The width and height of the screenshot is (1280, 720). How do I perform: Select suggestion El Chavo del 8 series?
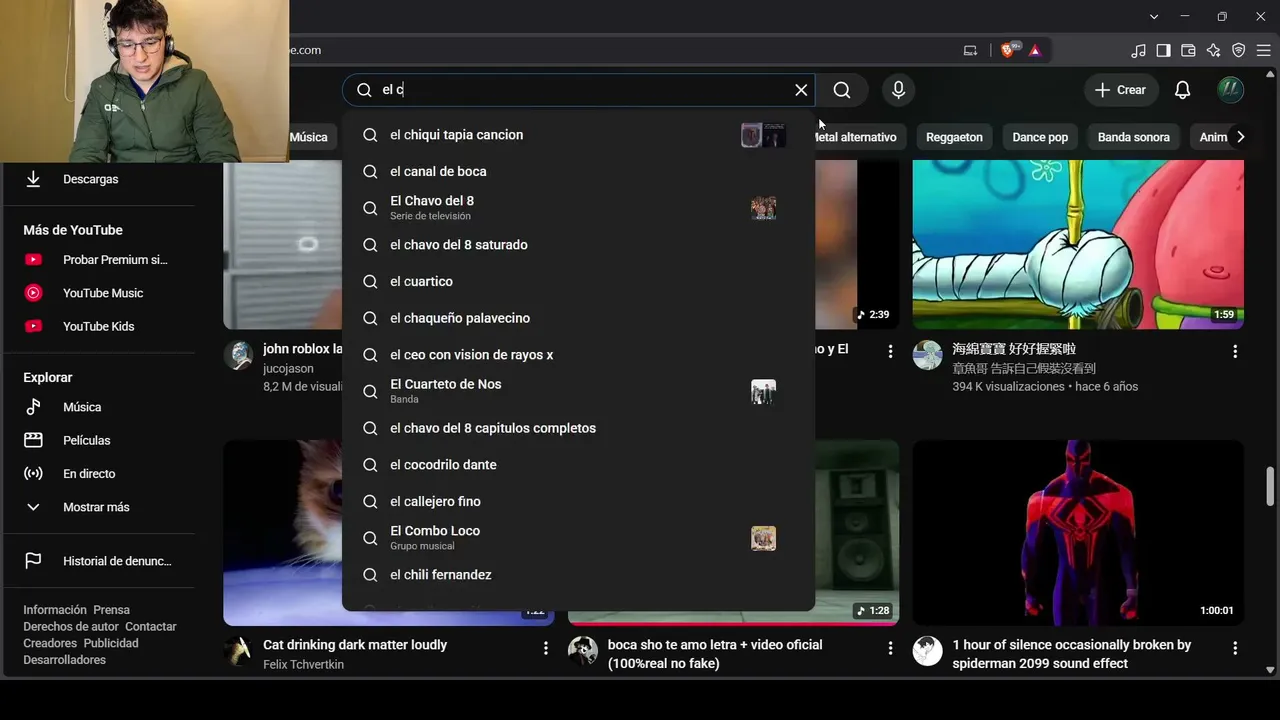point(578,208)
